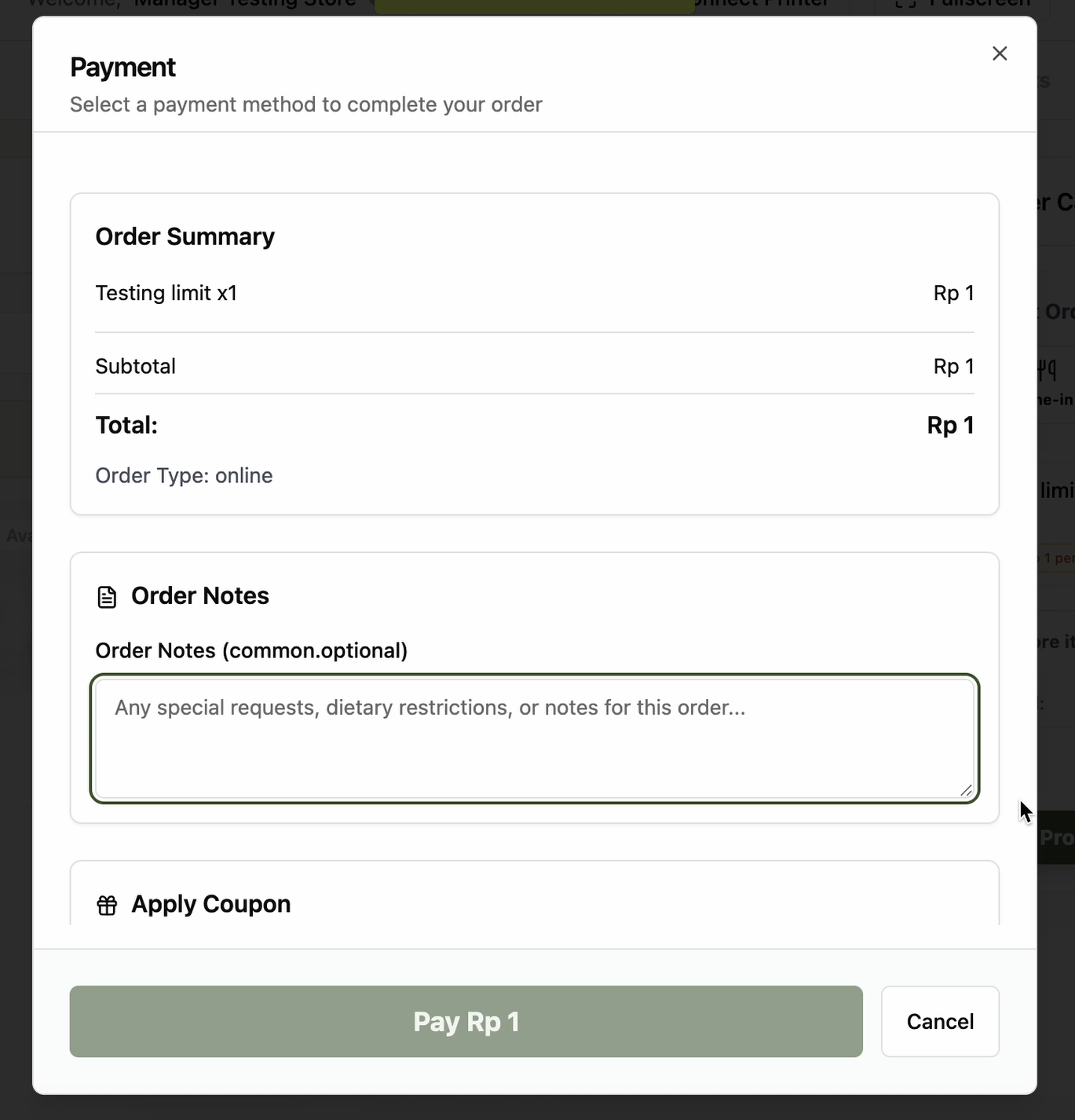Click the notes textarea resize handle
The image size is (1075, 1120).
[x=966, y=790]
